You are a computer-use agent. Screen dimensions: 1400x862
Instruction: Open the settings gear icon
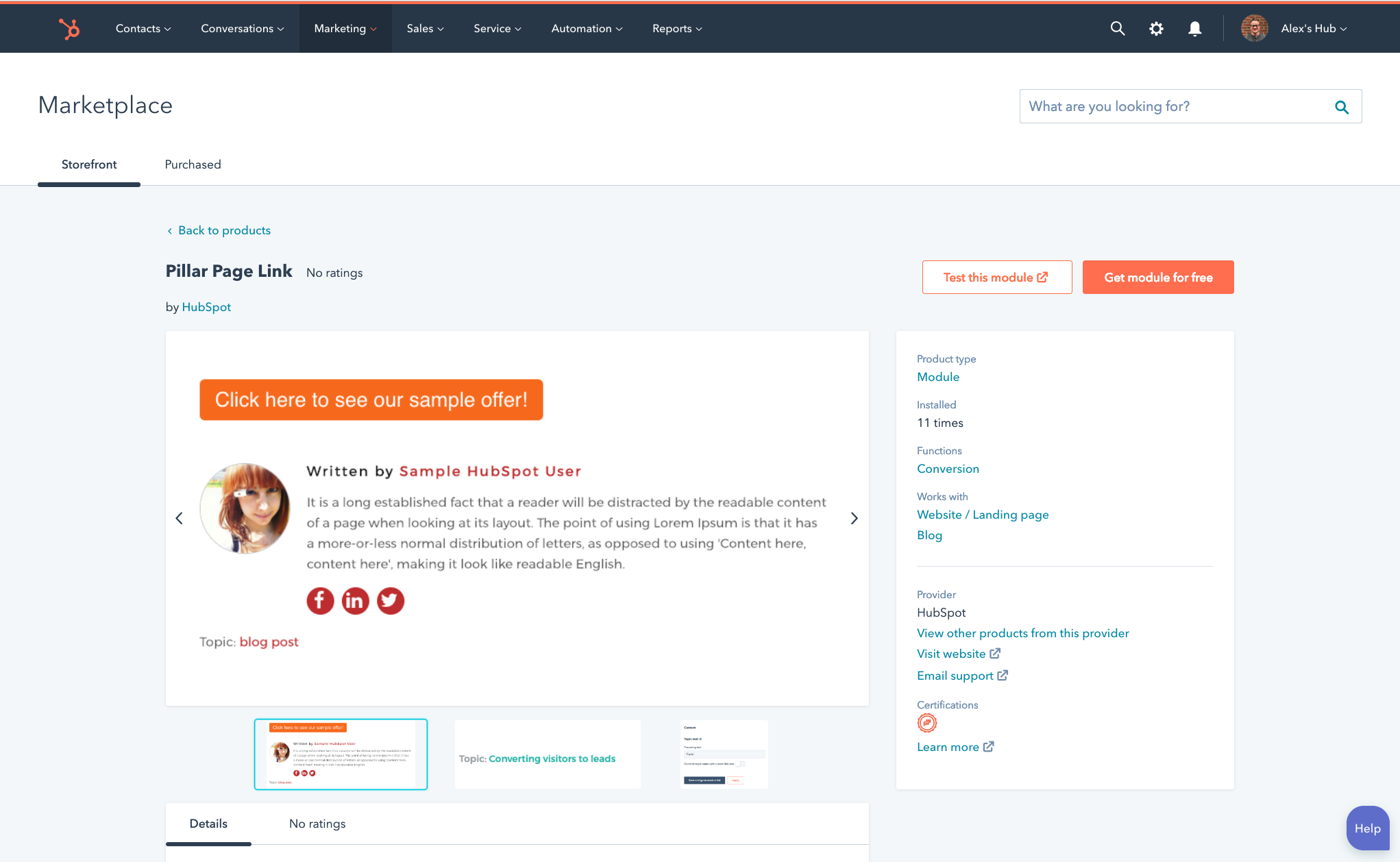(1156, 29)
